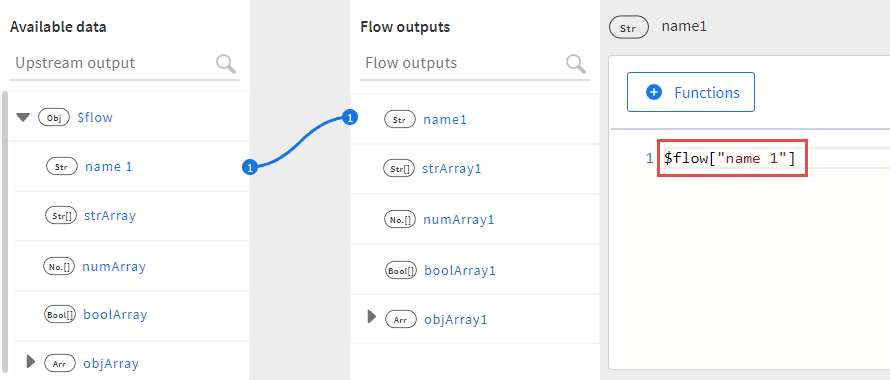
Task: Expand the objArray node in Available data
Action: point(31,361)
